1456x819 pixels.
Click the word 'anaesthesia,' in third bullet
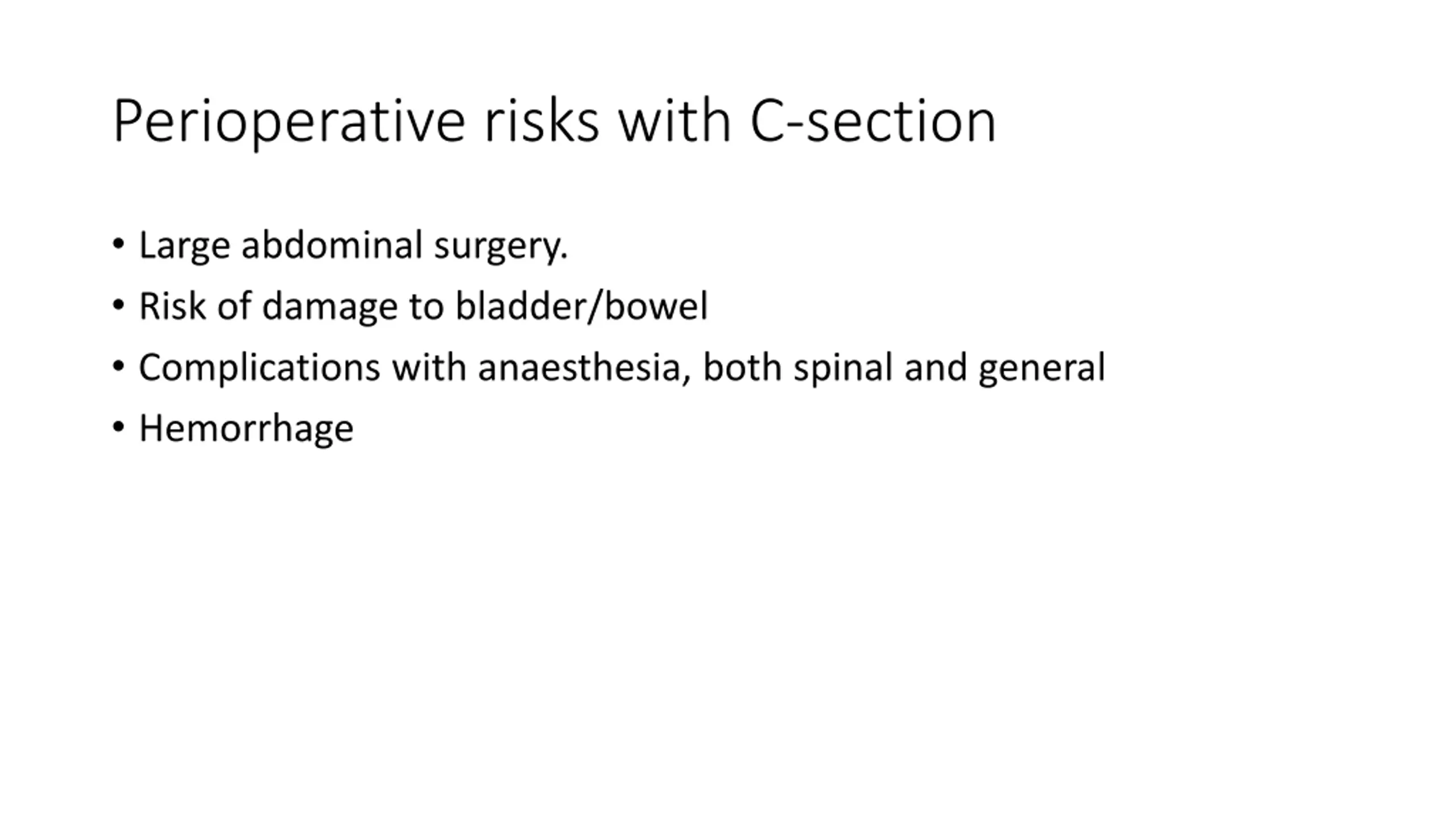point(585,367)
